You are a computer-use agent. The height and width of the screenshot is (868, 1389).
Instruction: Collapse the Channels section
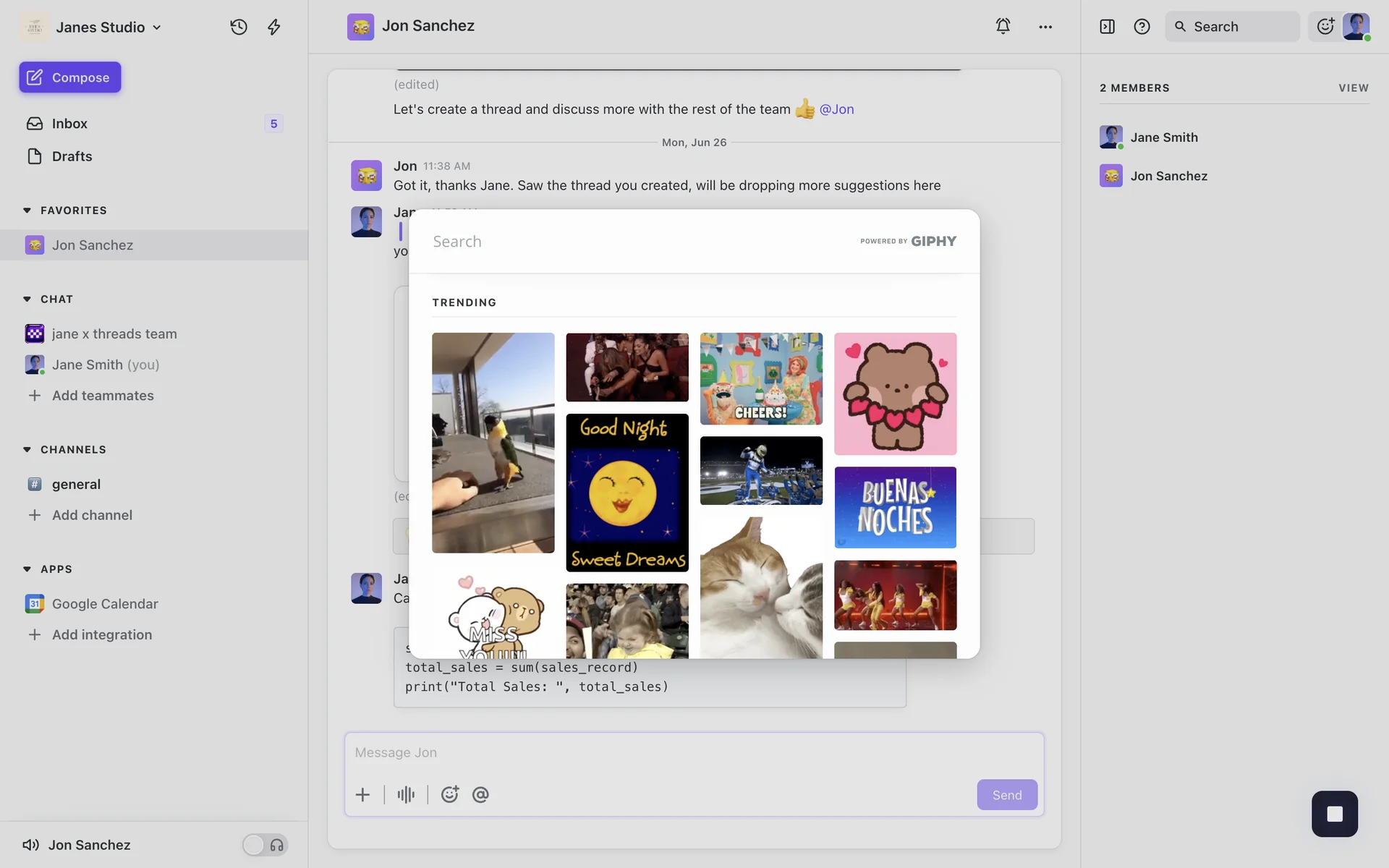(27, 450)
